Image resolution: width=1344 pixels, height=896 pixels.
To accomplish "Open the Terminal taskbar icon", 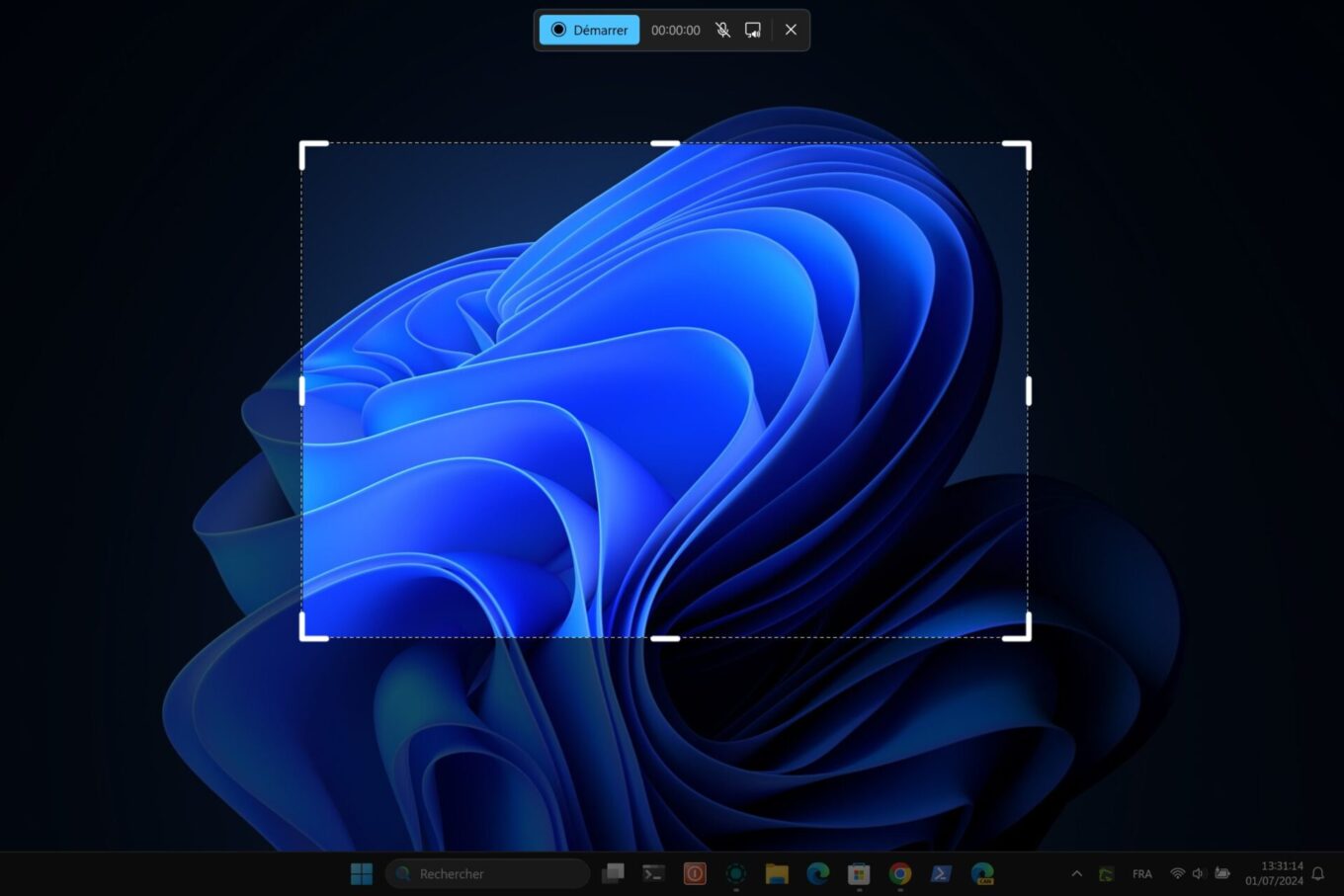I will 653,873.
